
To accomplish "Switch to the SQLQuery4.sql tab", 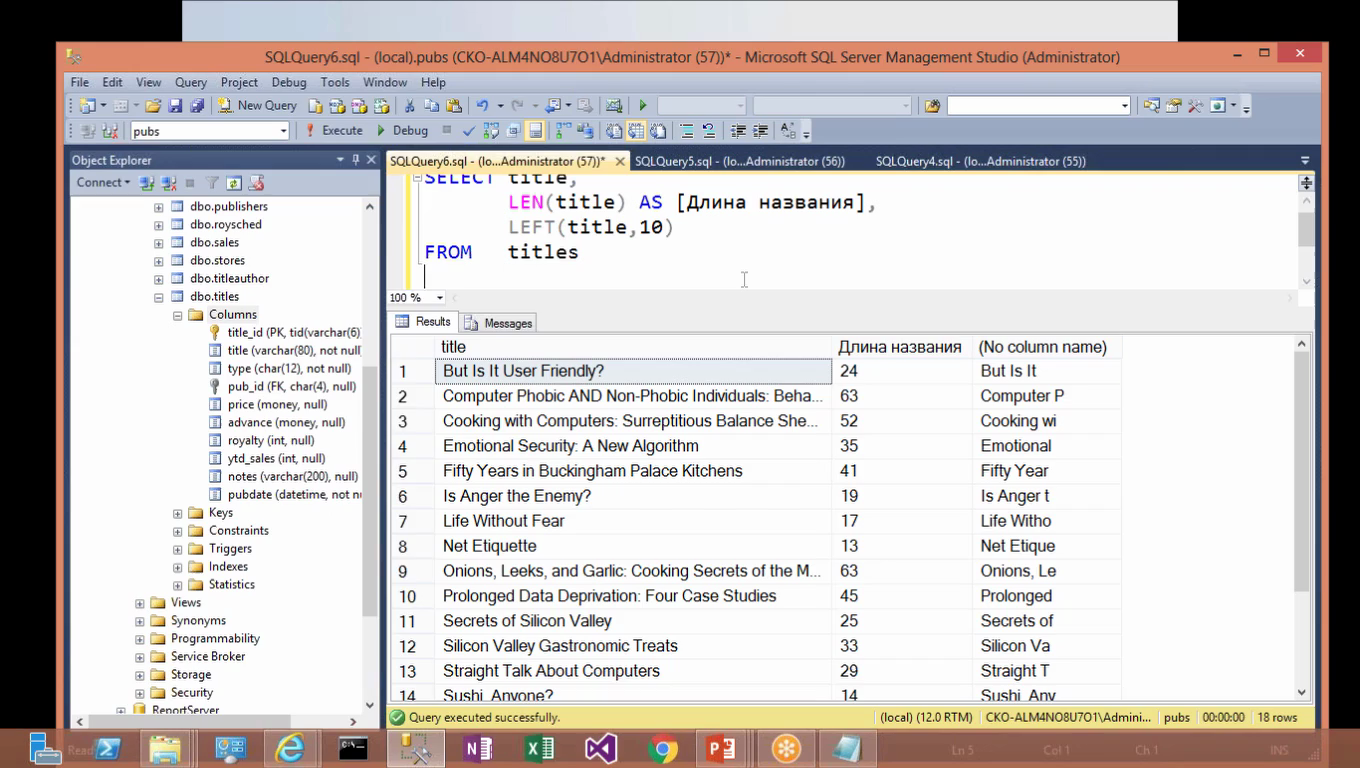I will pos(981,161).
